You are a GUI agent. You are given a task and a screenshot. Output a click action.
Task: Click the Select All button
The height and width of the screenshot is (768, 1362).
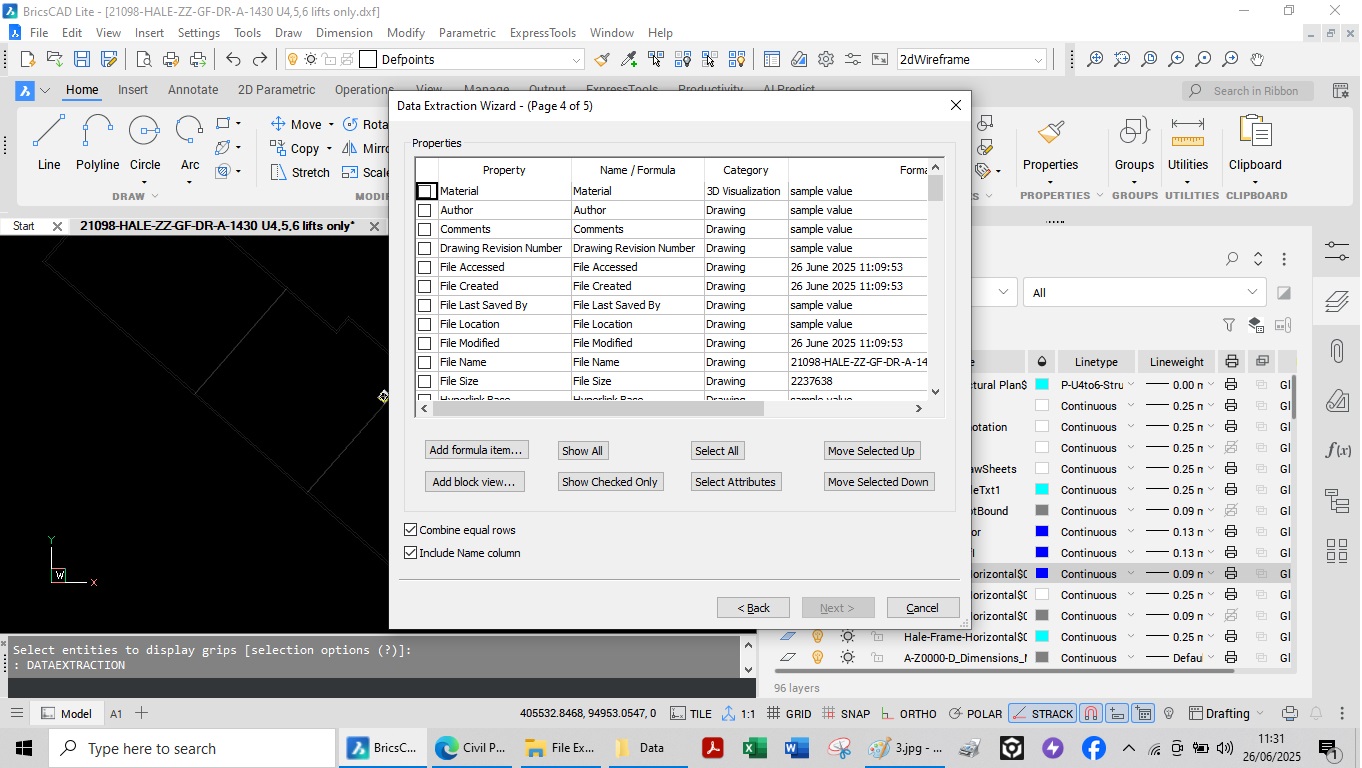717,451
